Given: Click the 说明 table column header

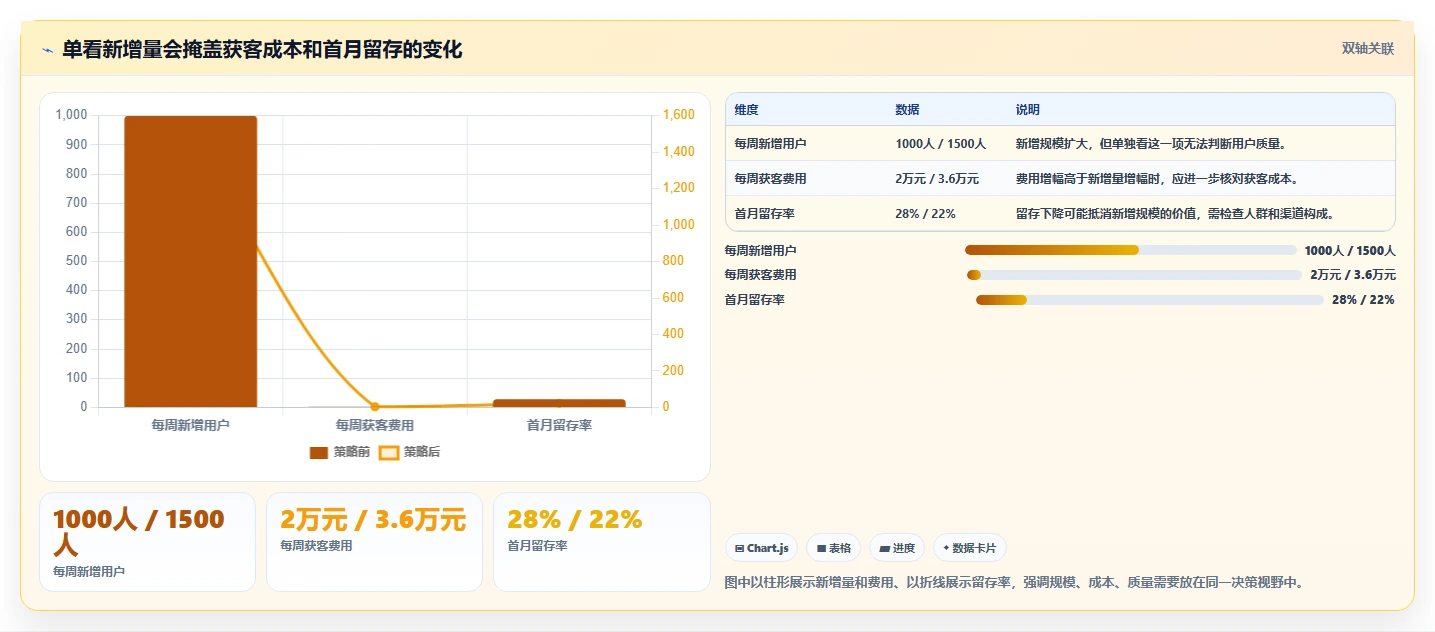Looking at the screenshot, I should pos(1027,110).
